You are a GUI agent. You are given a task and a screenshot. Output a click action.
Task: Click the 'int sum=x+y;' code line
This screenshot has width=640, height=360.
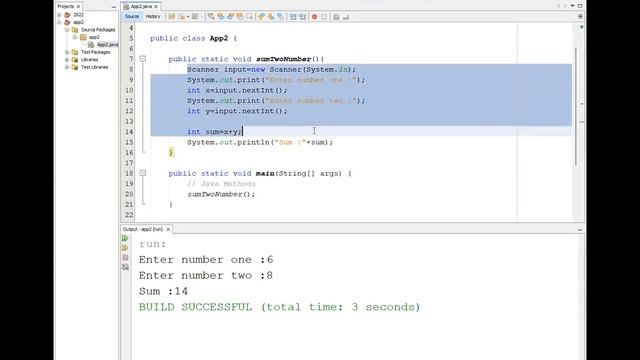coord(214,132)
